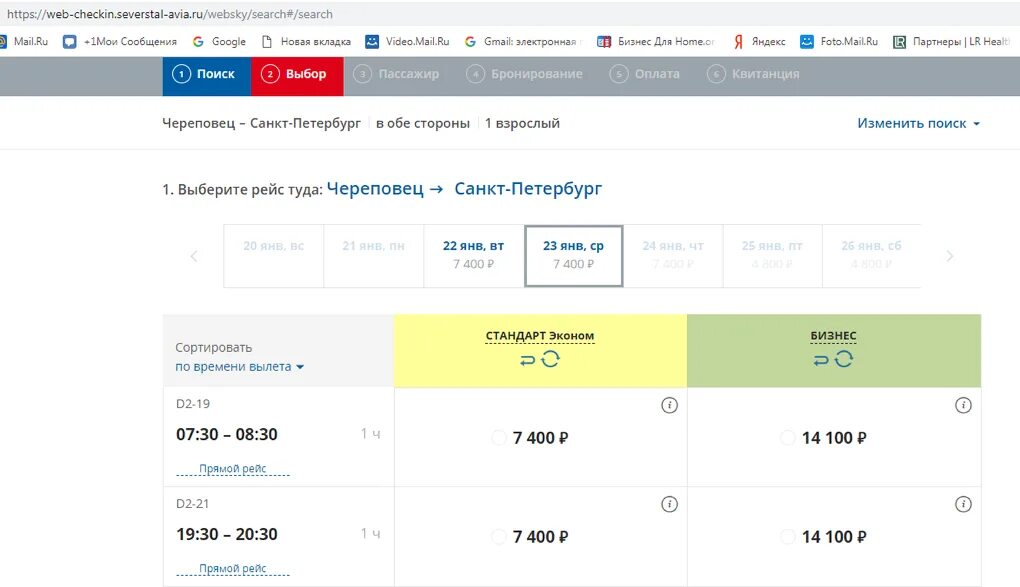
Task: Open Прямой рейс details for 19:30 flight
Action: [233, 568]
